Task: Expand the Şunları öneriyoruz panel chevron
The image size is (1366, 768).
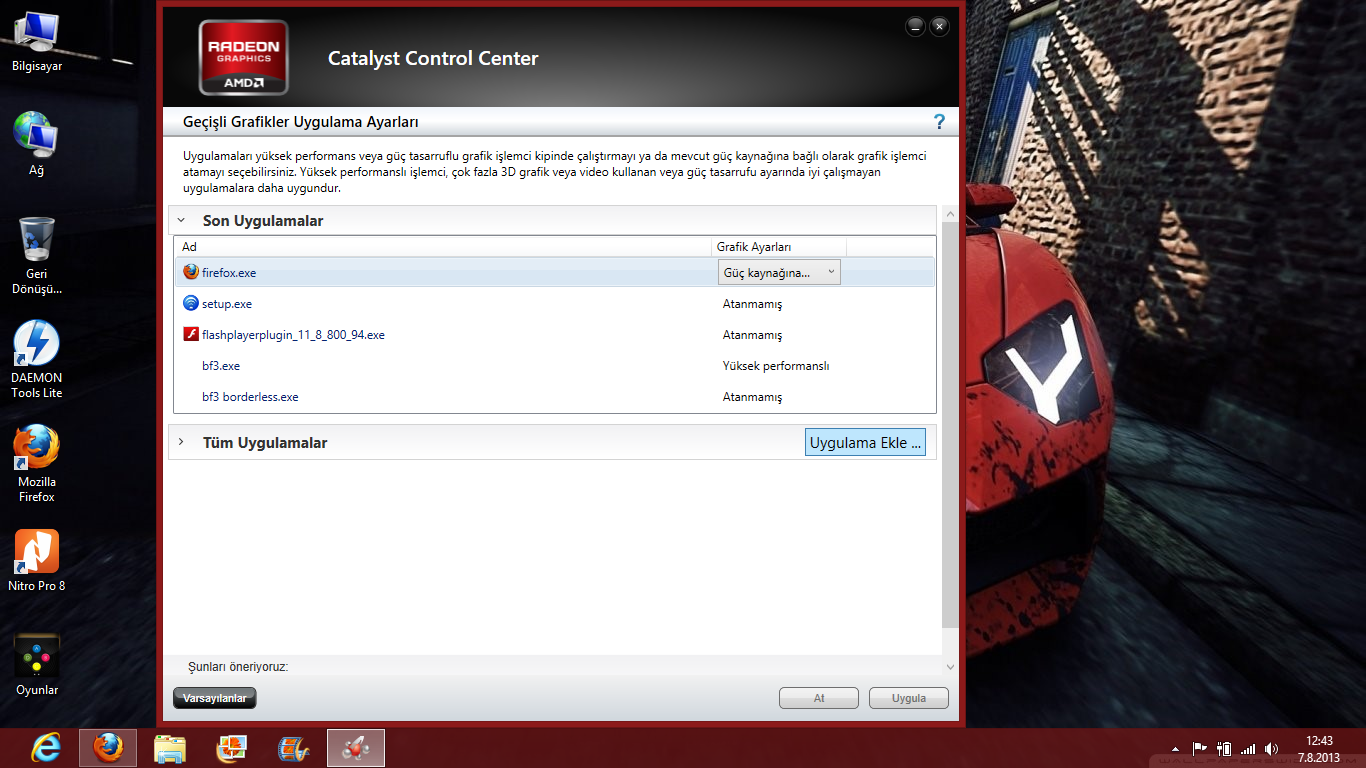Action: 949,666
